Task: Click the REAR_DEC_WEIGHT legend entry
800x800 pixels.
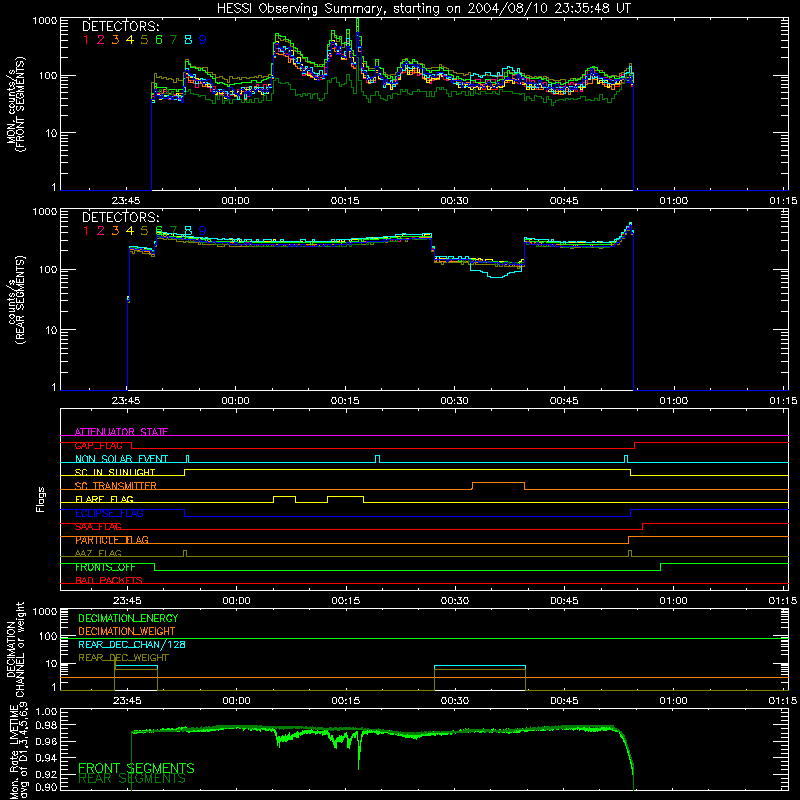Action: 123,658
